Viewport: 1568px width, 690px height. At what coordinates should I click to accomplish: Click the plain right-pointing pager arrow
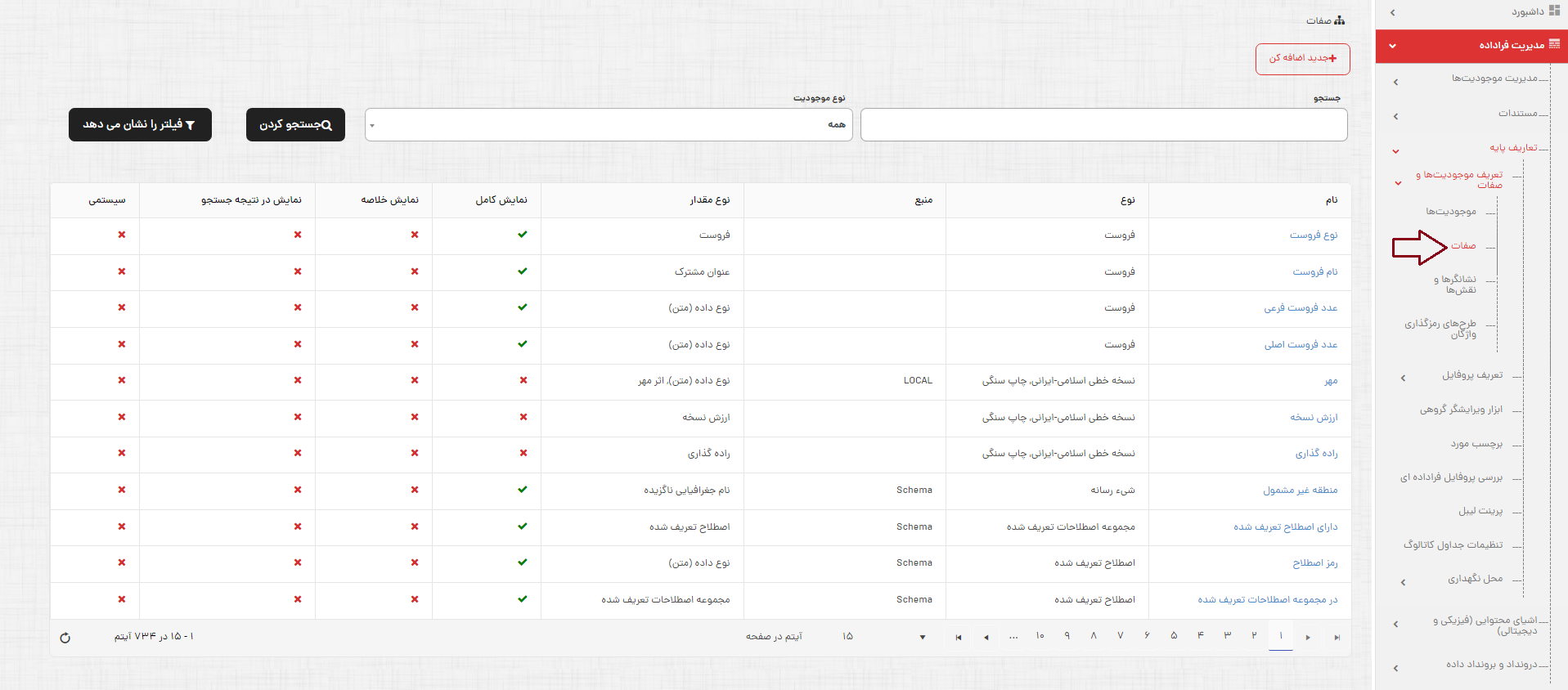coord(1308,637)
